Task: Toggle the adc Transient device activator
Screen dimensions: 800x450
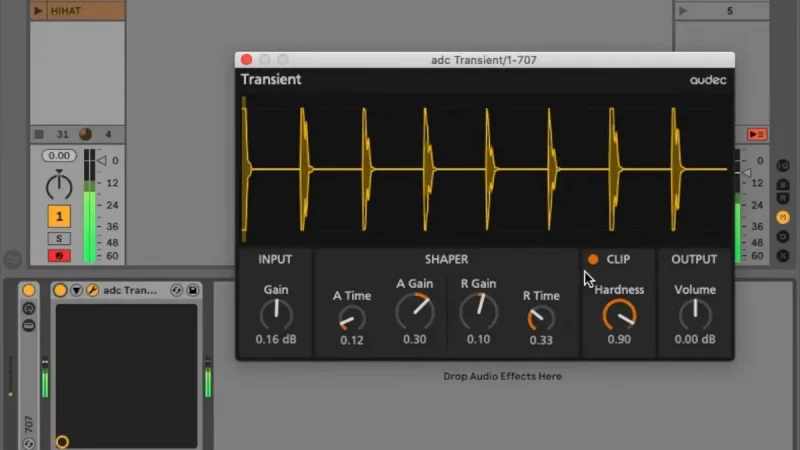Action: coord(61,290)
